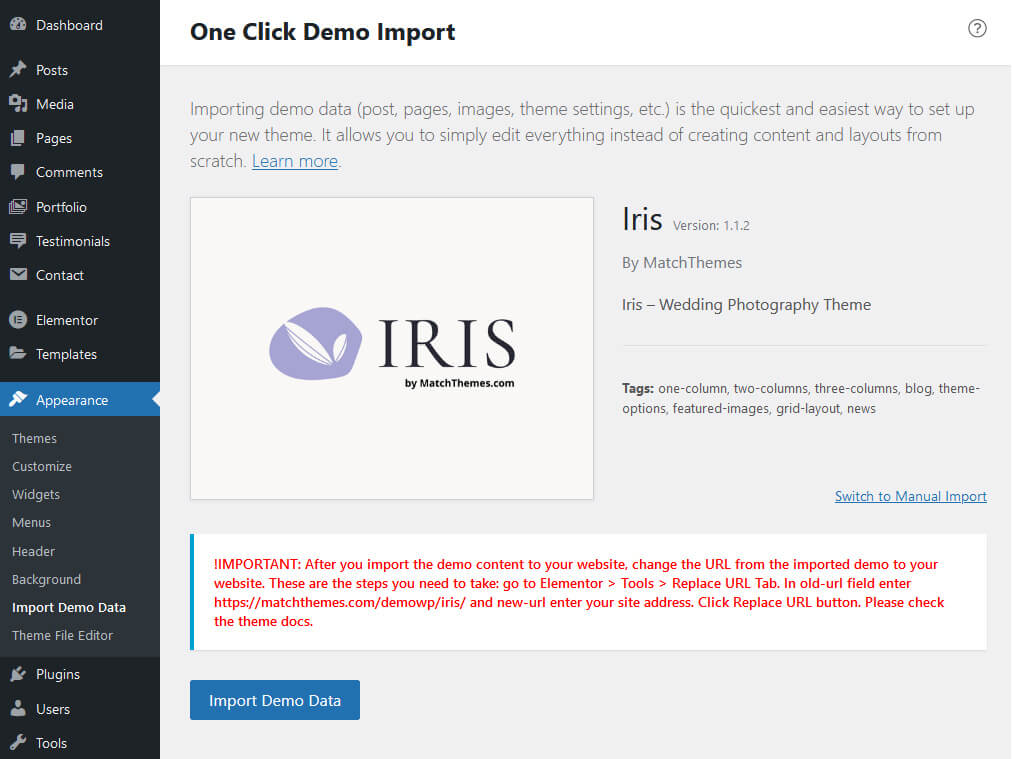Image resolution: width=1012 pixels, height=759 pixels.
Task: Click the Dashboard gauge icon
Action: click(x=18, y=25)
